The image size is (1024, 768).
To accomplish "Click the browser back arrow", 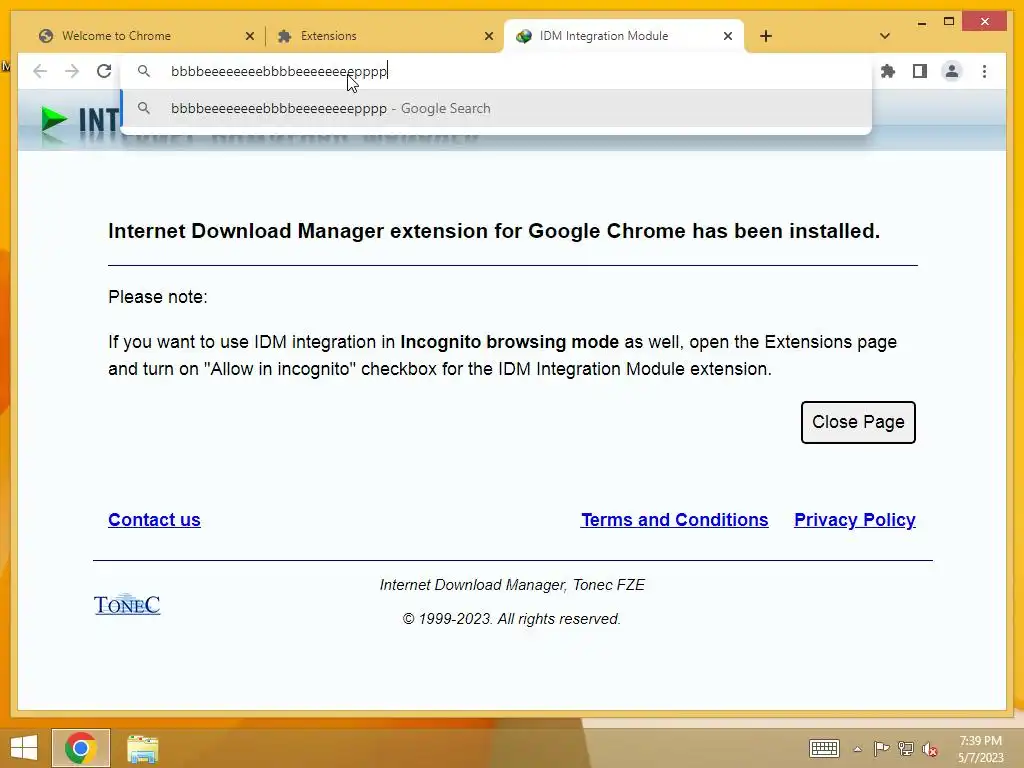I will click(x=40, y=71).
